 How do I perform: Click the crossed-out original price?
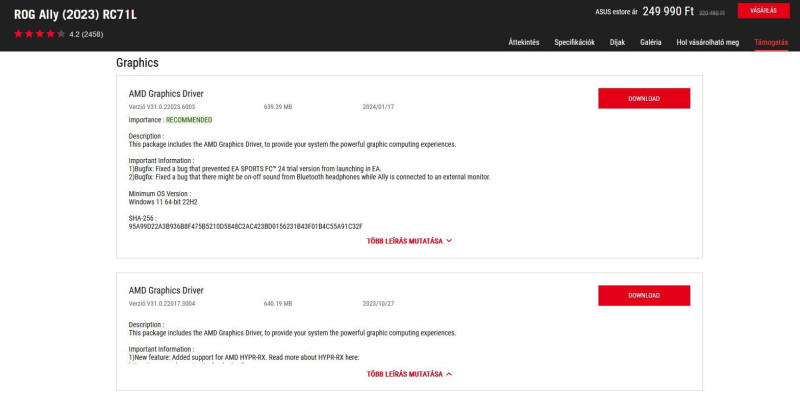coord(711,13)
